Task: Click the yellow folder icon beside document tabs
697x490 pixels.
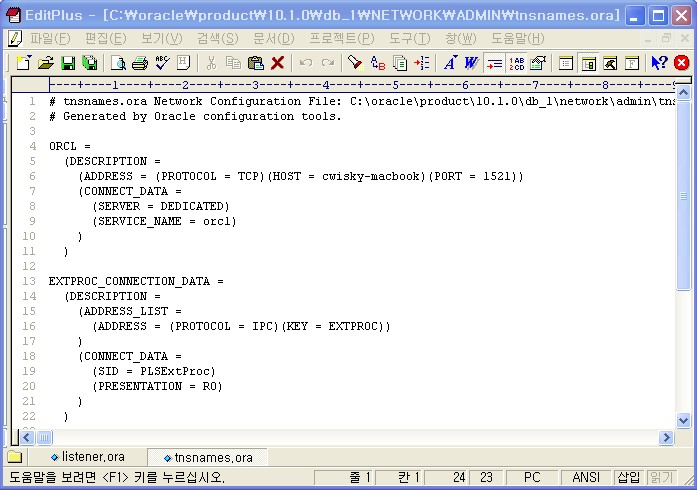Action: coord(15,457)
